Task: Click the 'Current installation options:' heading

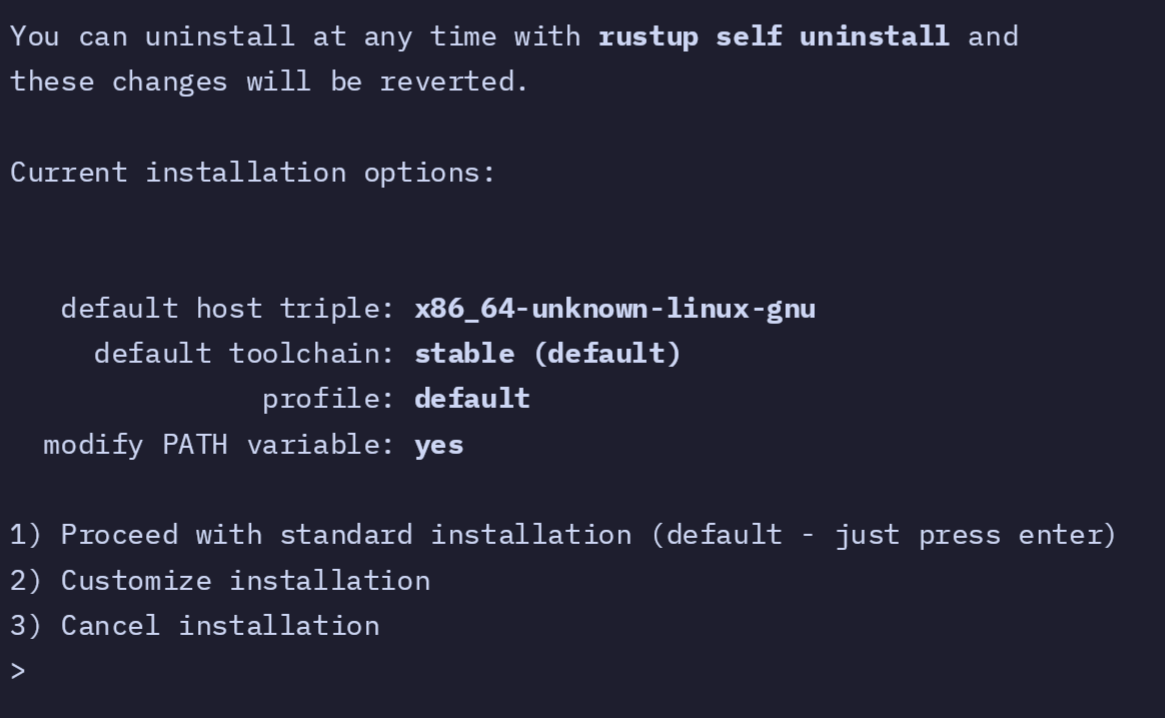Action: point(252,172)
